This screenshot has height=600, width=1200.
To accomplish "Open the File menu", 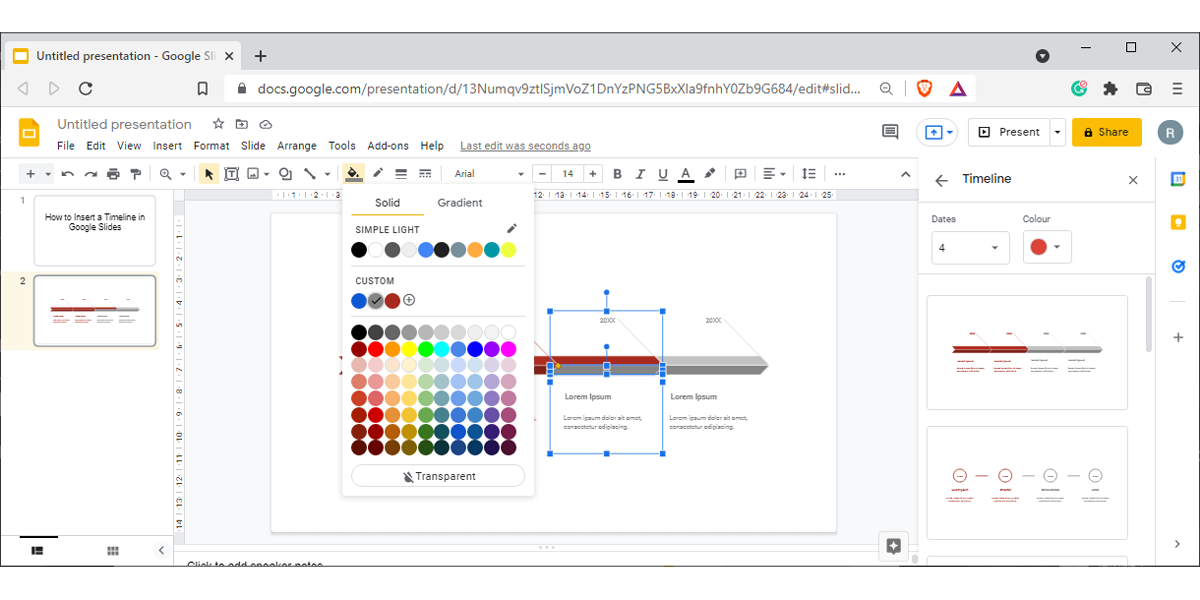I will pyautogui.click(x=66, y=146).
